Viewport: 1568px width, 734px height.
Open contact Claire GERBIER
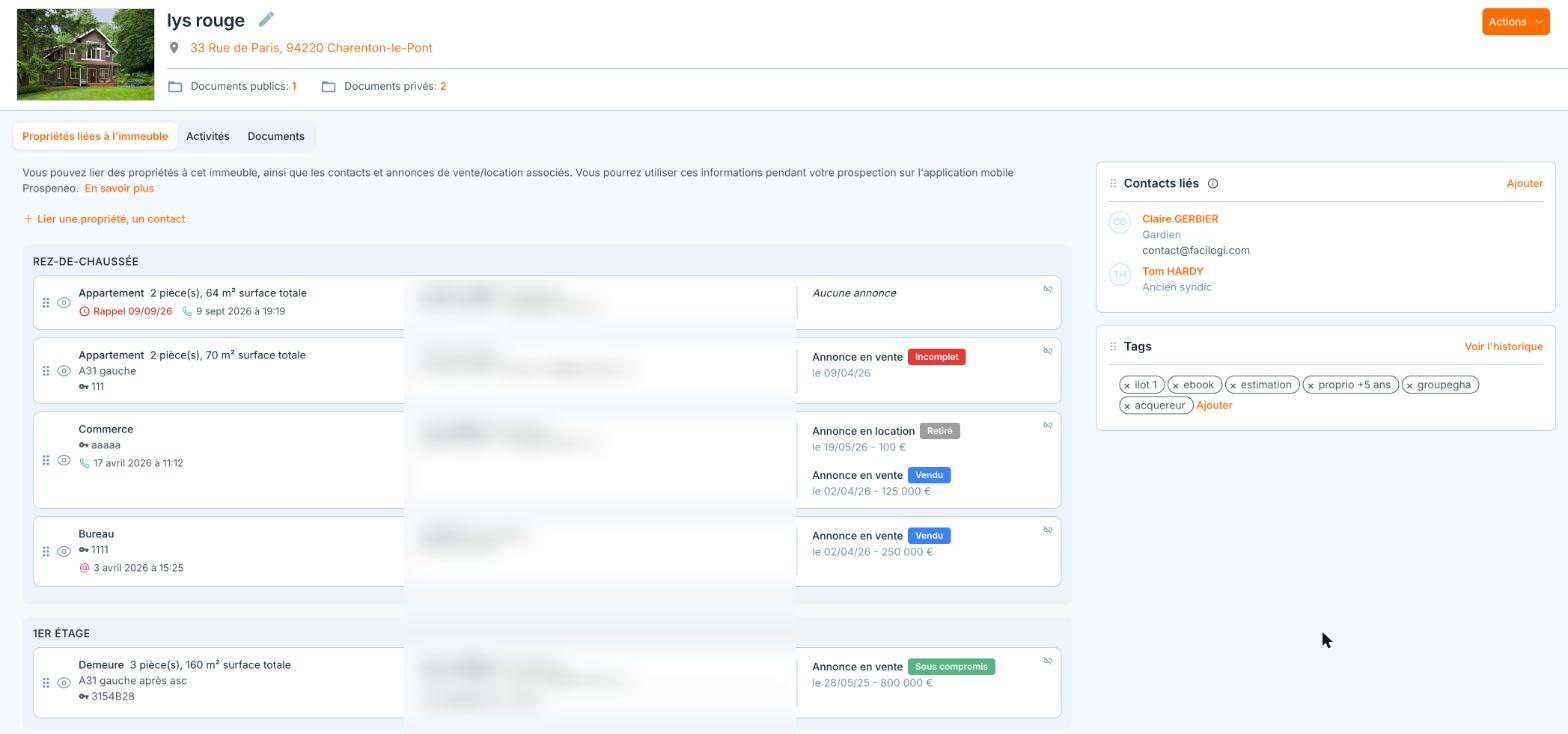1180,219
